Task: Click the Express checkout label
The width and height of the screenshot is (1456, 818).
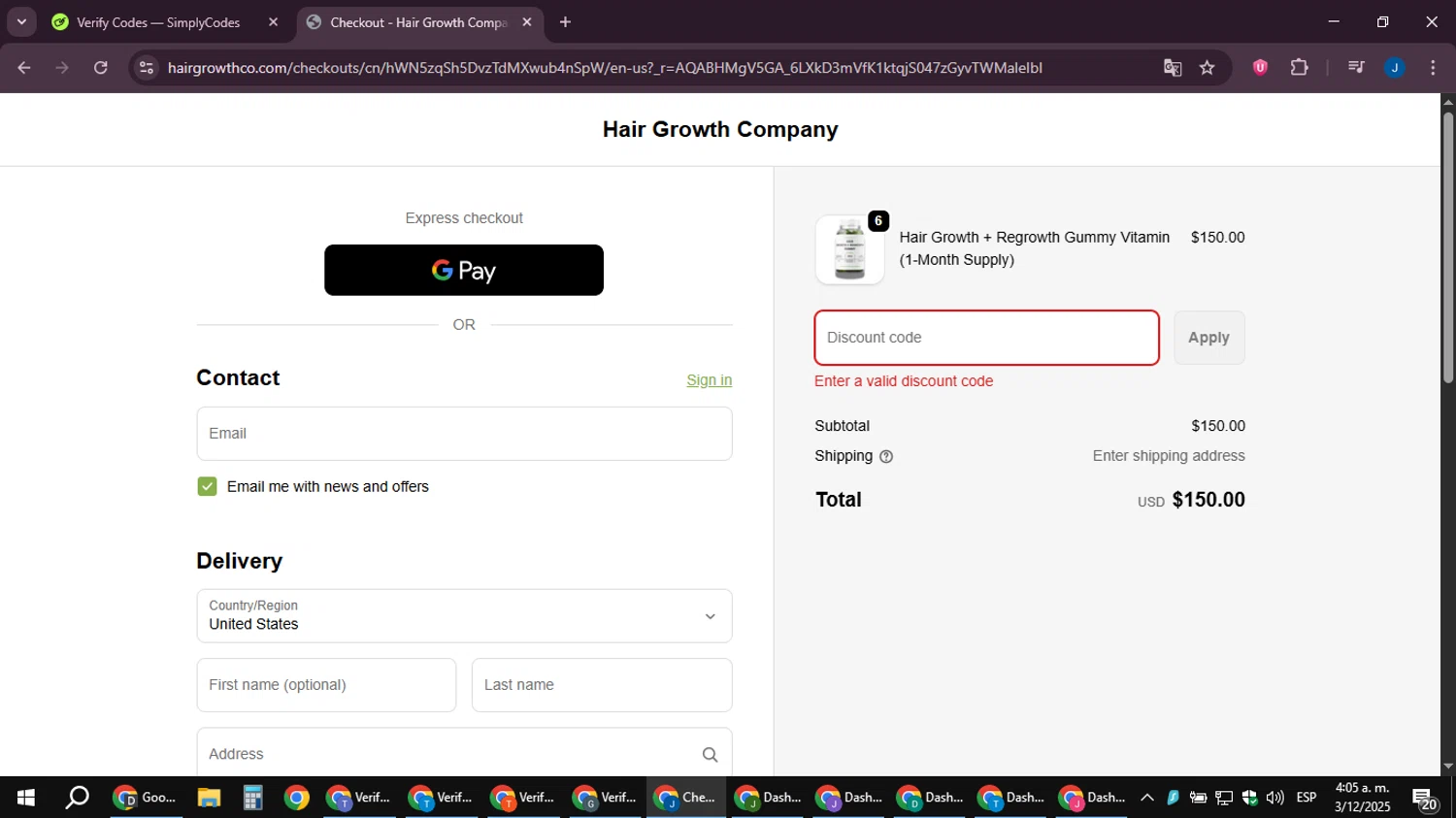Action: (464, 218)
